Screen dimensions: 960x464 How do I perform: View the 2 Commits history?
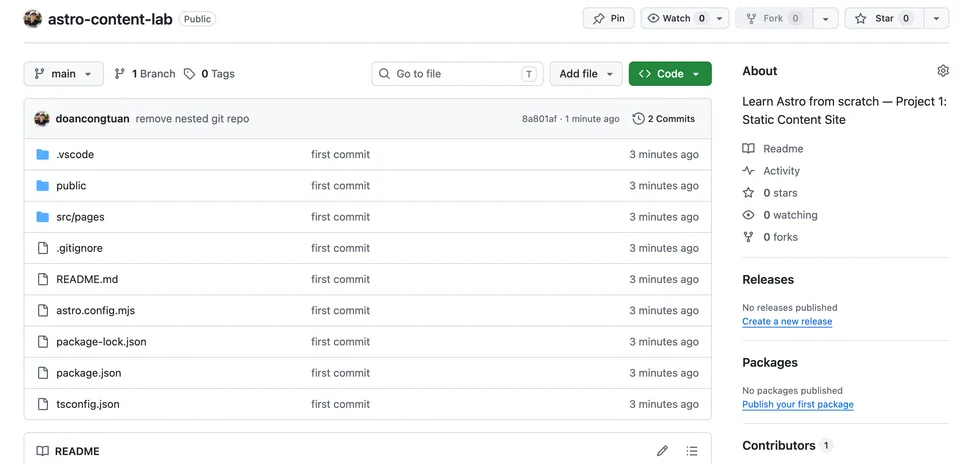[x=664, y=119]
